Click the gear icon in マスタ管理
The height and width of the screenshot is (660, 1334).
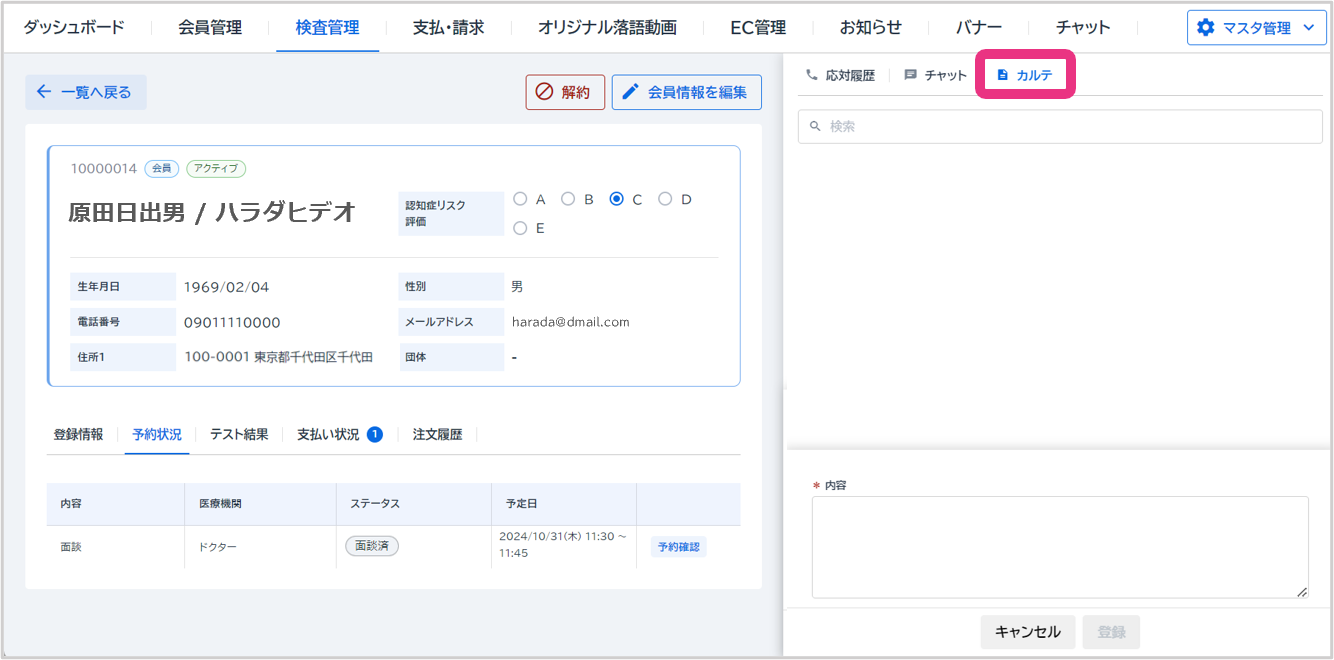pyautogui.click(x=1206, y=28)
